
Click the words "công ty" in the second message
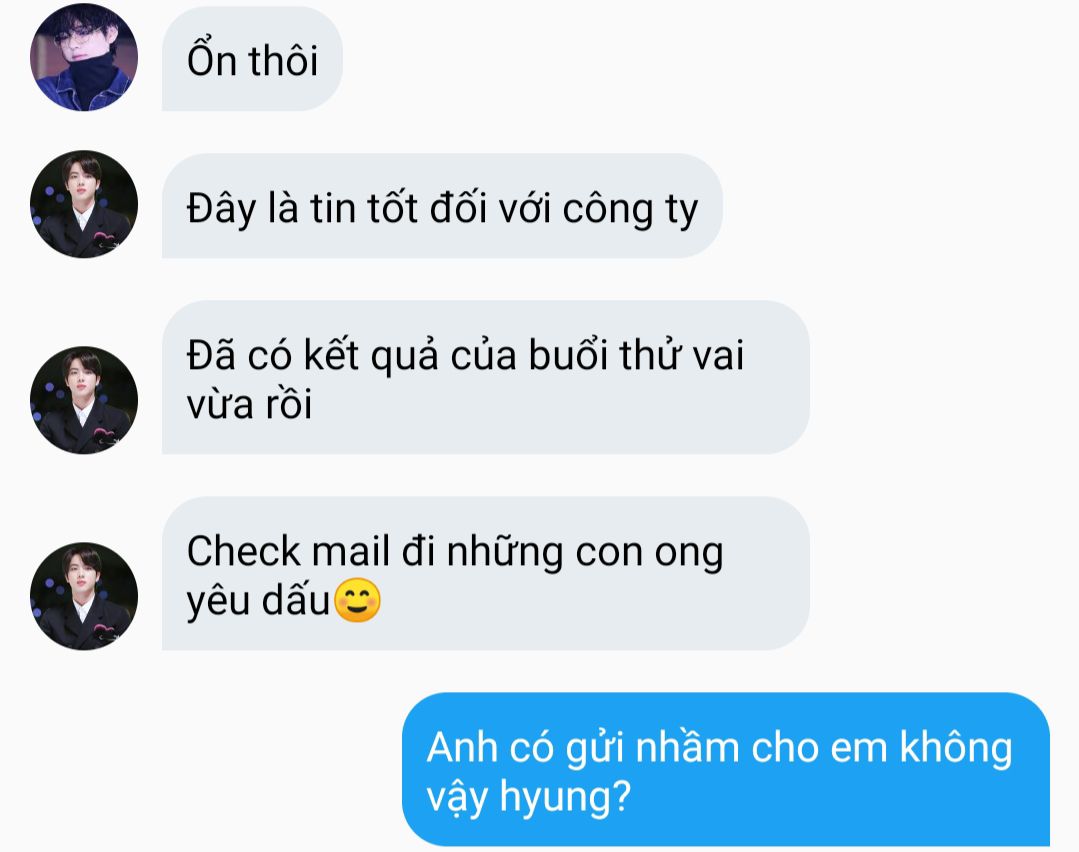pos(630,209)
